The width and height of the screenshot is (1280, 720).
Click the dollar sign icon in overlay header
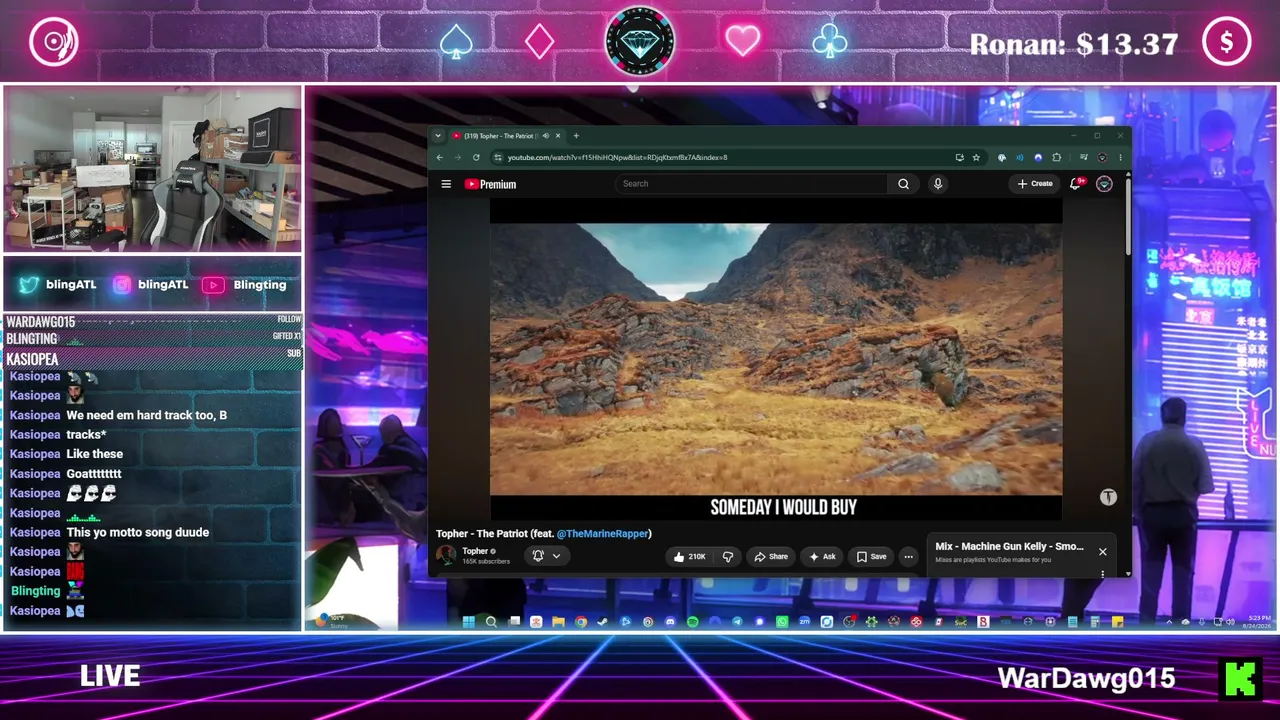[1227, 42]
